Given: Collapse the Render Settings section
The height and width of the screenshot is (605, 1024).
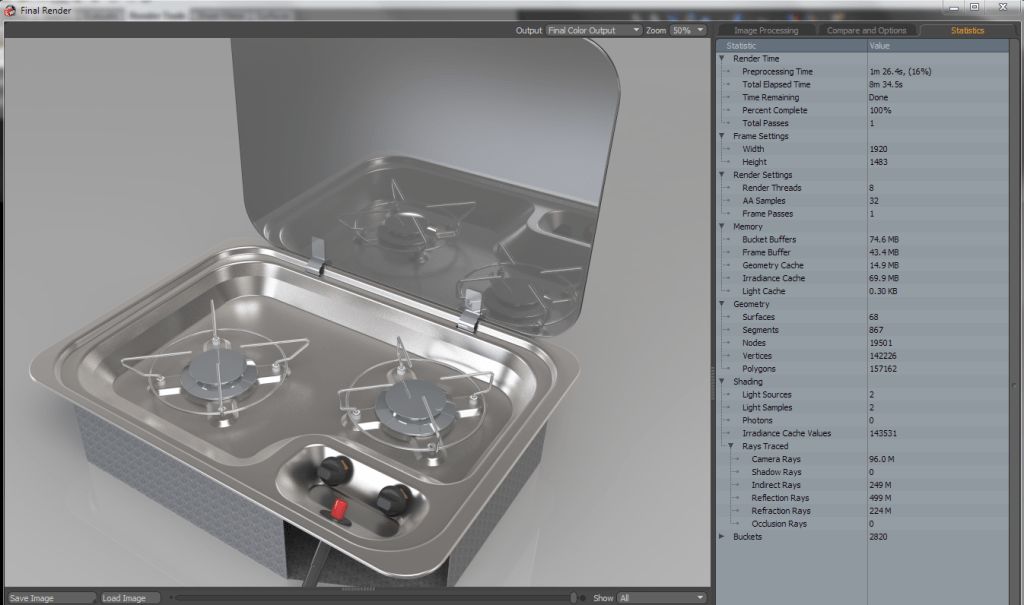Looking at the screenshot, I should [721, 174].
